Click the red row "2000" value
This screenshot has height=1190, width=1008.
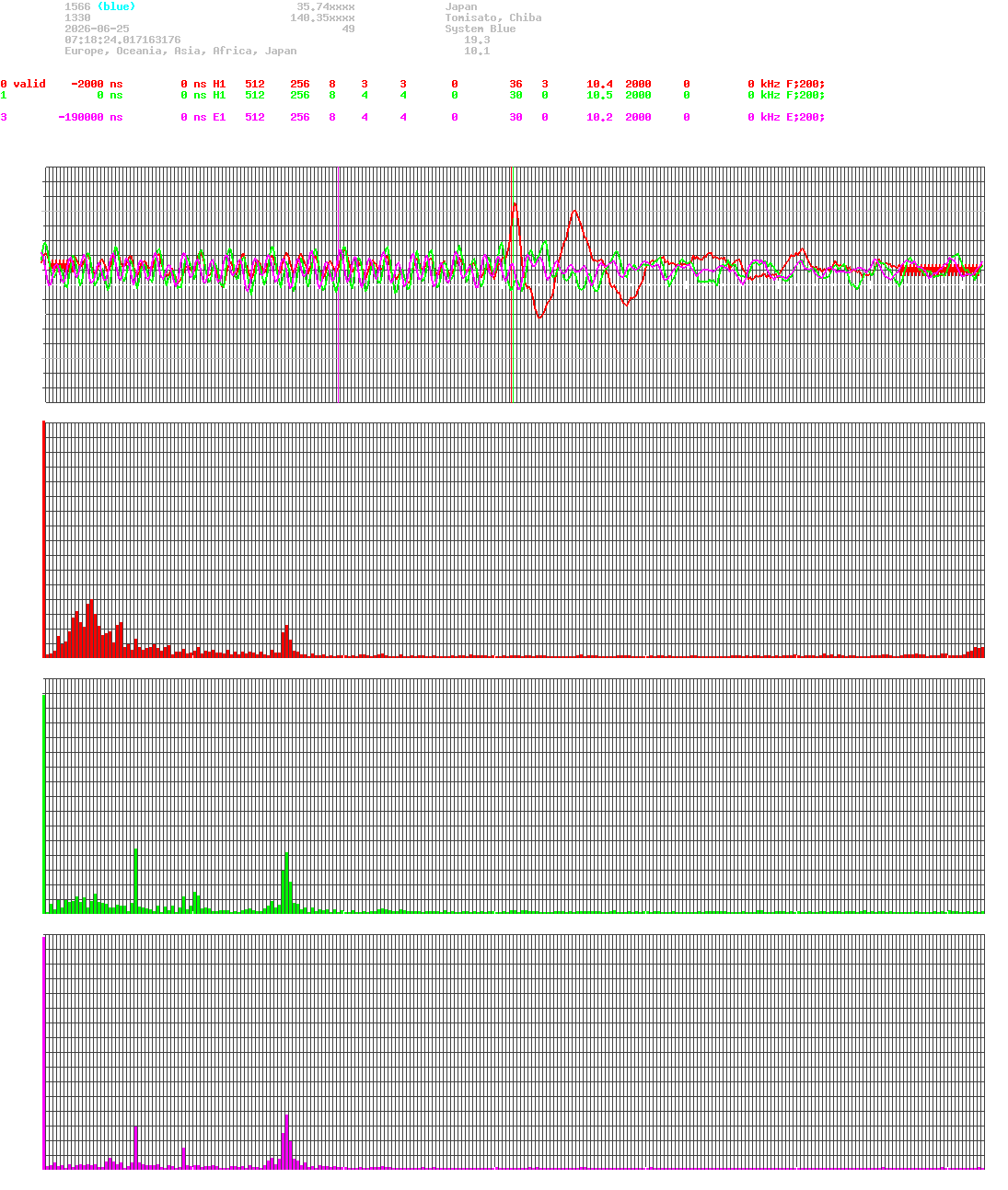[x=638, y=84]
